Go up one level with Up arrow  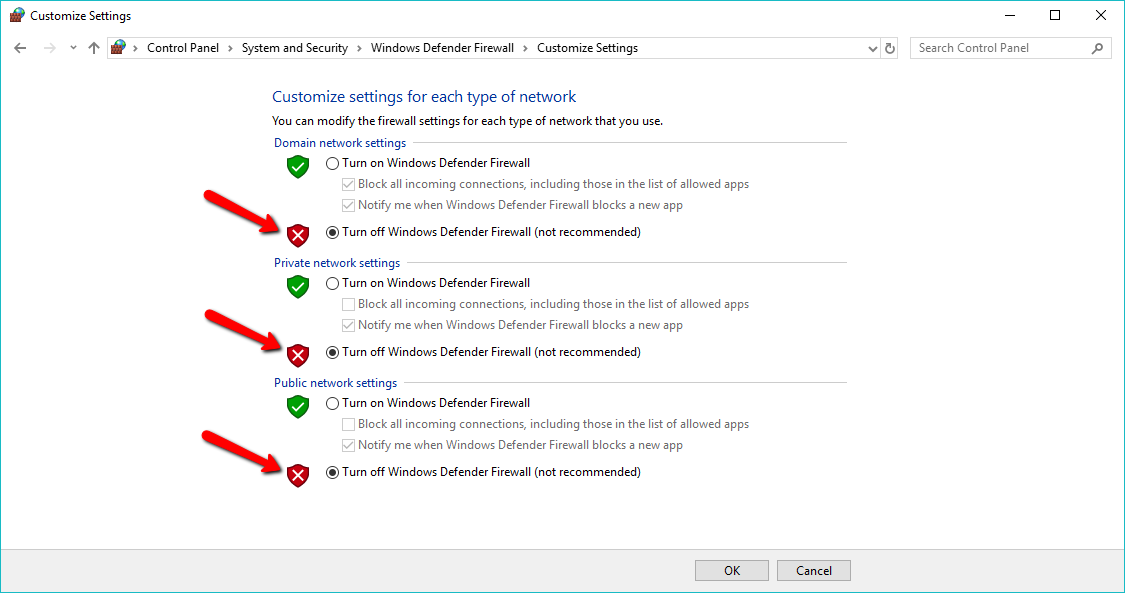(94, 48)
